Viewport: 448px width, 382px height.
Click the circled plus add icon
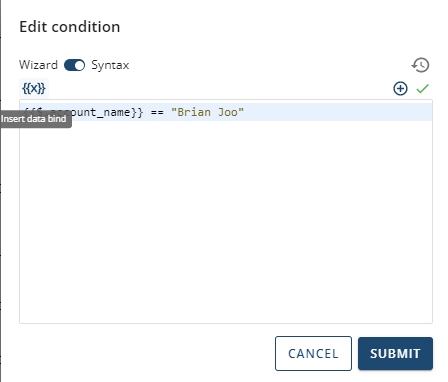400,89
